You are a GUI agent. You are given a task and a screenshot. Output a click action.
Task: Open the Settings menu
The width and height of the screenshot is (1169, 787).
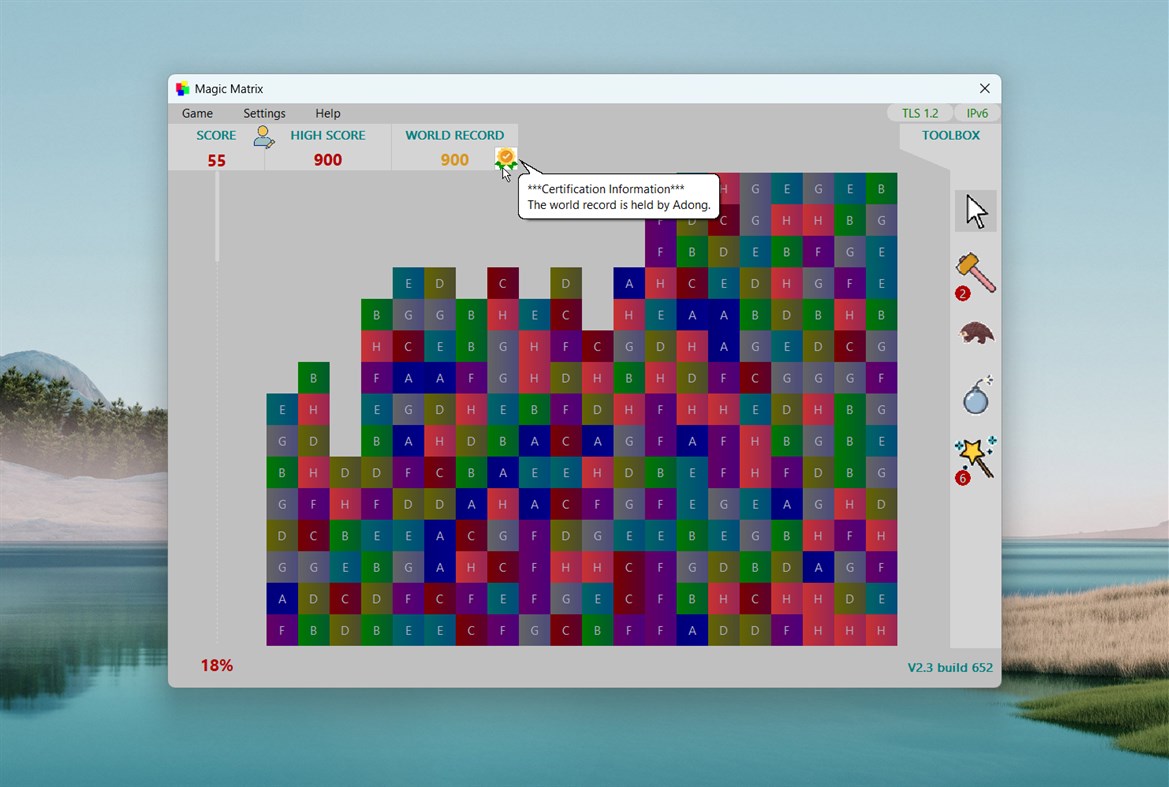click(264, 113)
